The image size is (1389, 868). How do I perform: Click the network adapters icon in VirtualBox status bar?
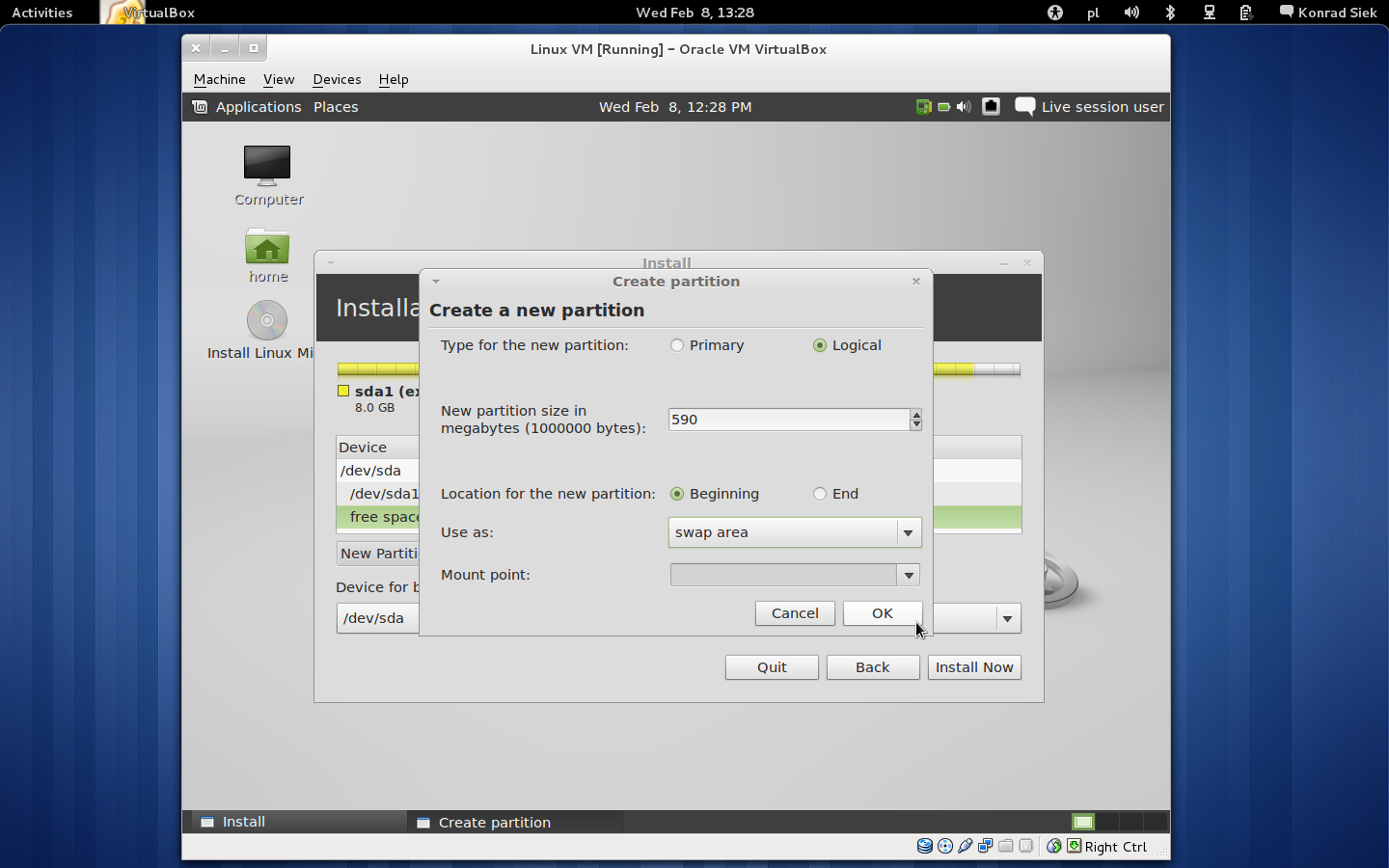pyautogui.click(x=986, y=846)
